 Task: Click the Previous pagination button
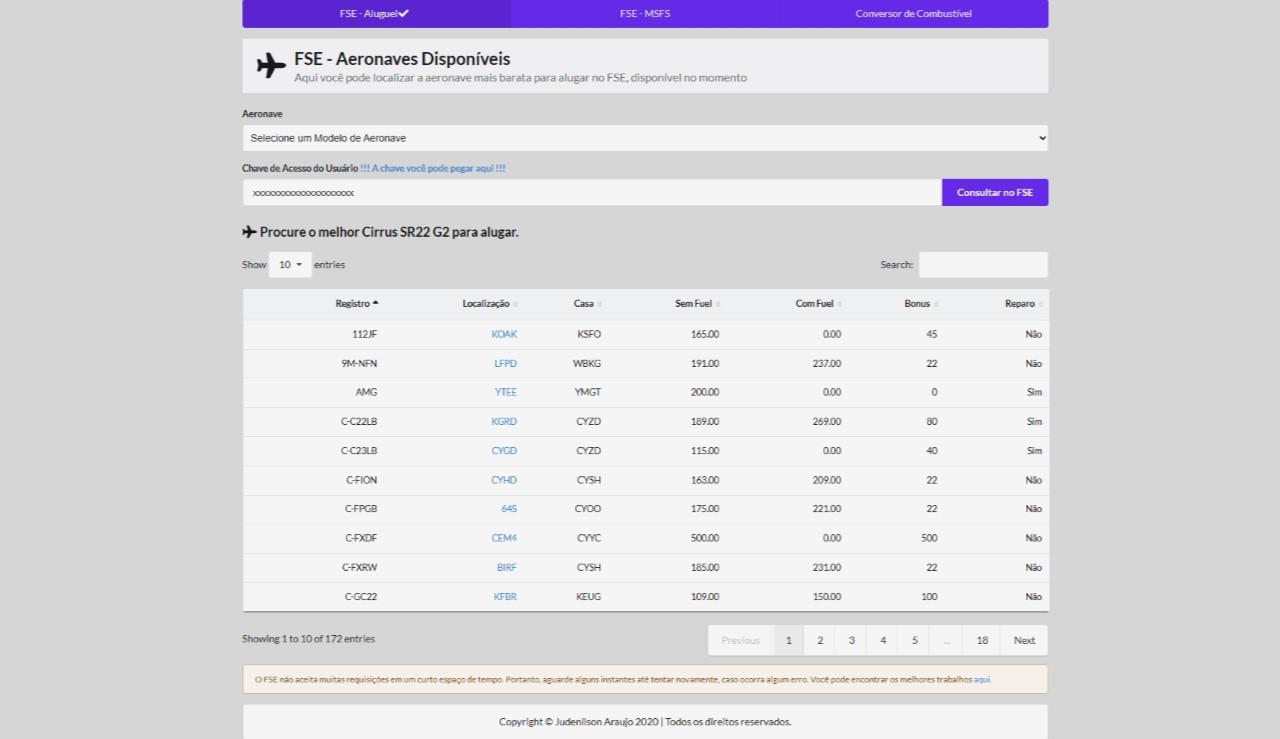741,640
